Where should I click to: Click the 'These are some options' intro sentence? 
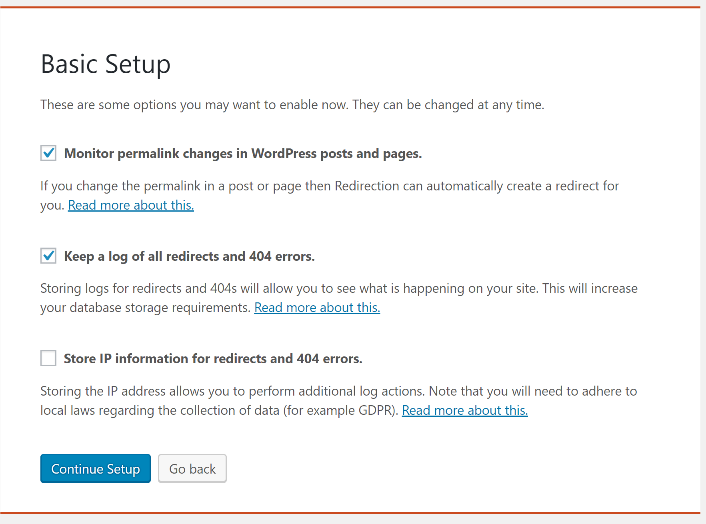[292, 105]
